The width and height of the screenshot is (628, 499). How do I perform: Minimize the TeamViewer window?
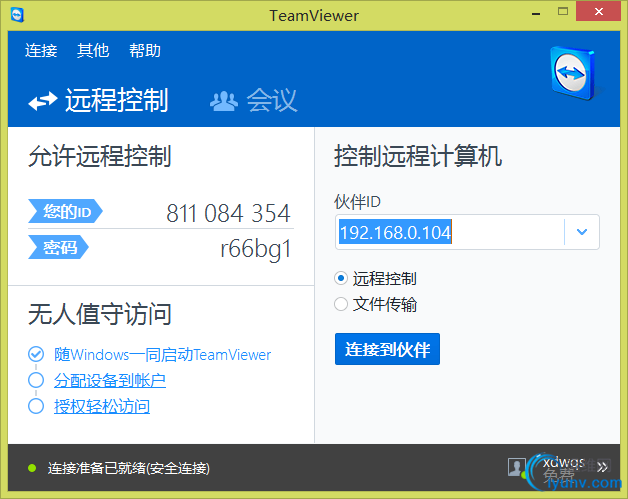pyautogui.click(x=536, y=13)
